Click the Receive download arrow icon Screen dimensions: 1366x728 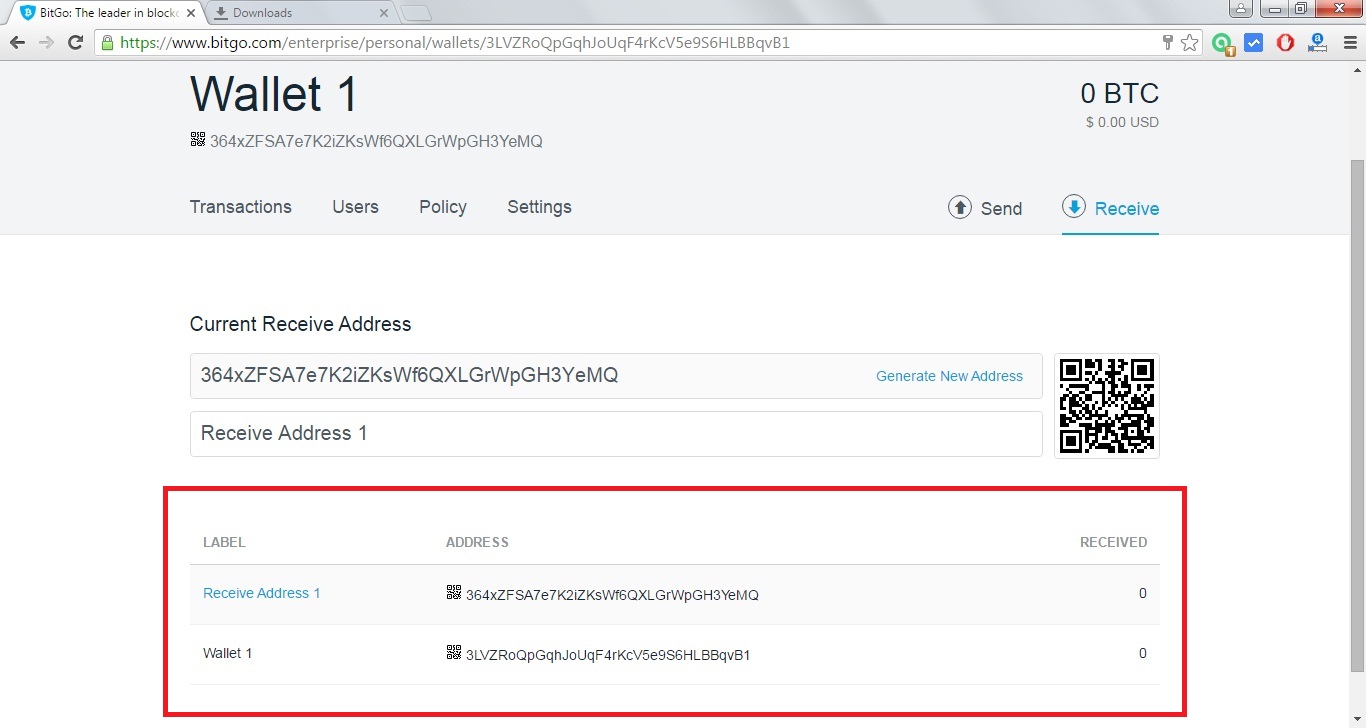(1074, 207)
